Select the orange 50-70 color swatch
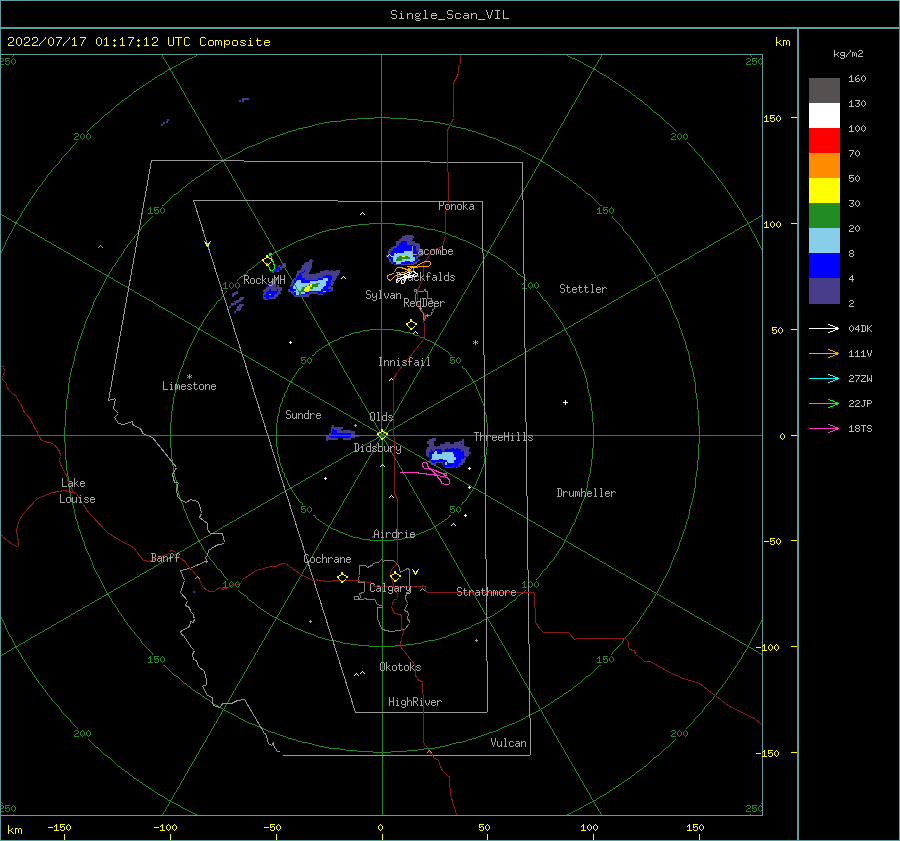This screenshot has width=900, height=841. point(824,166)
